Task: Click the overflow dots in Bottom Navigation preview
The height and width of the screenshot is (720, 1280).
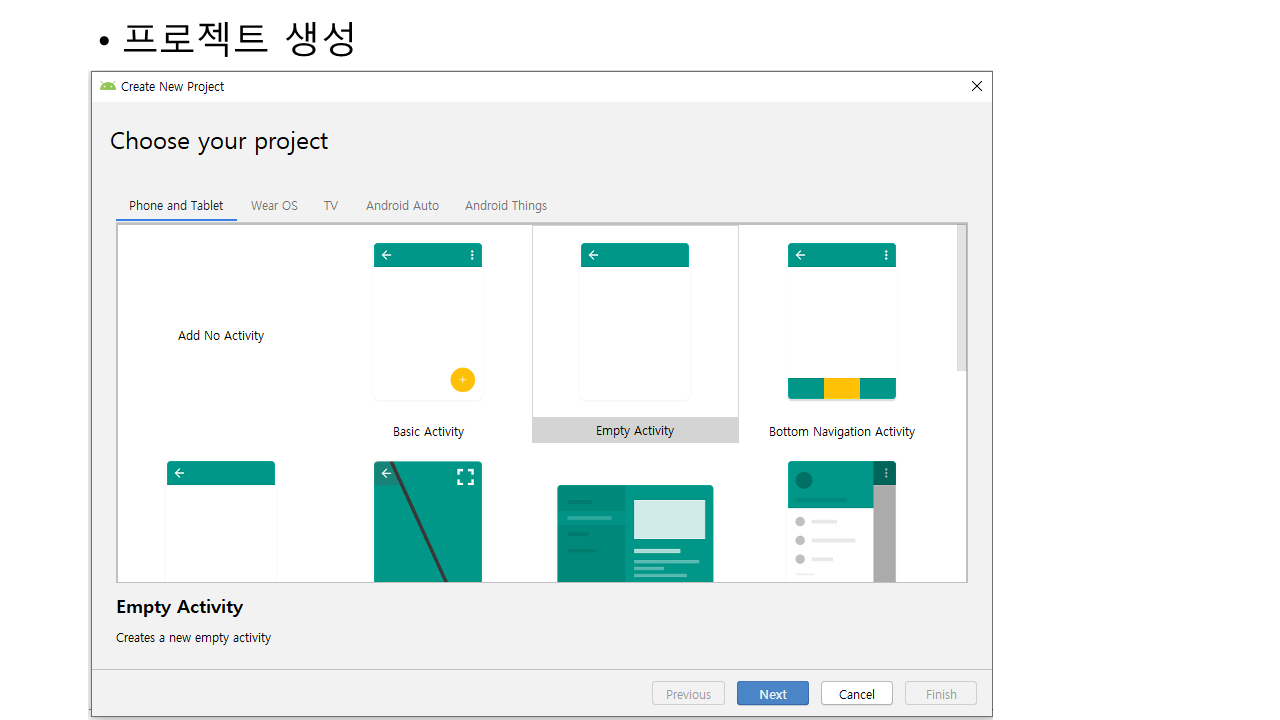Action: pyautogui.click(x=886, y=255)
